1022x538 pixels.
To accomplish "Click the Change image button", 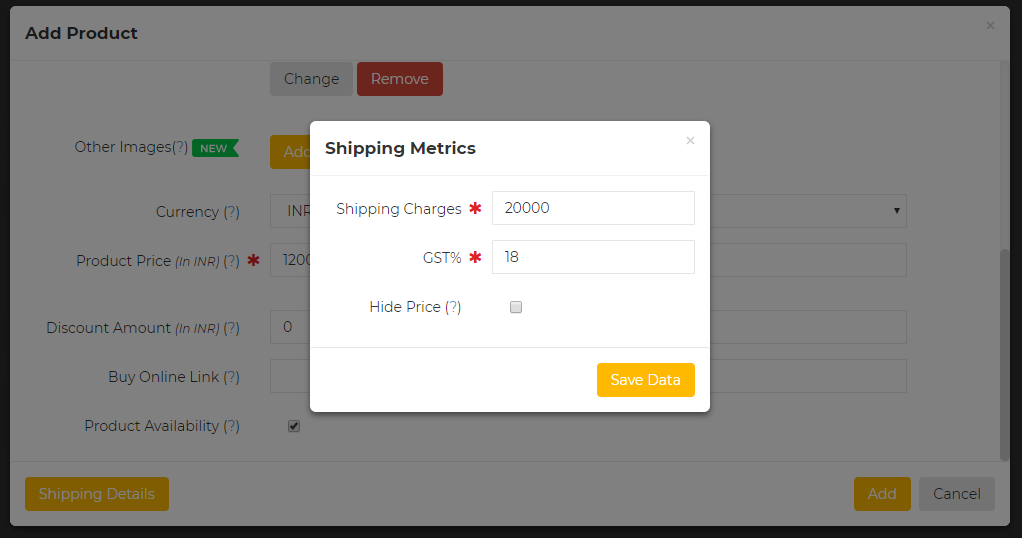I will (x=312, y=79).
